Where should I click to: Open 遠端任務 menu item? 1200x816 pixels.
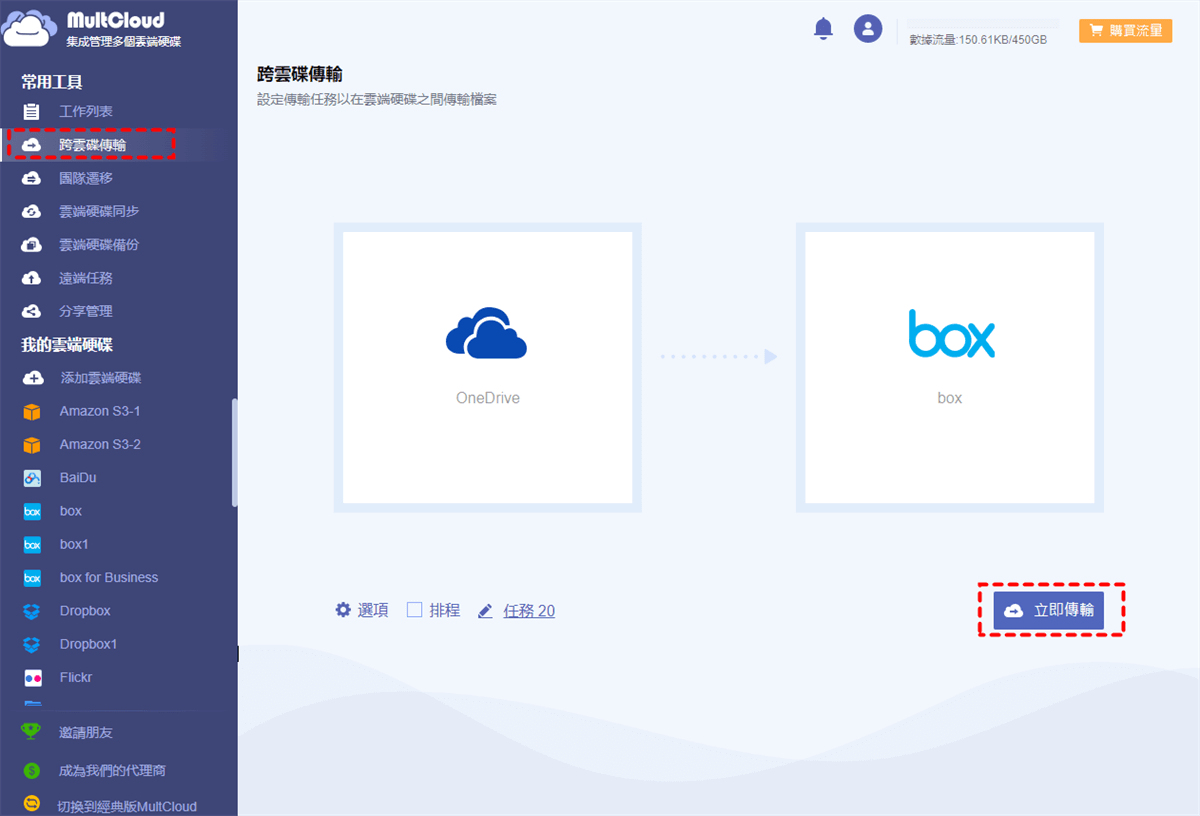click(86, 278)
